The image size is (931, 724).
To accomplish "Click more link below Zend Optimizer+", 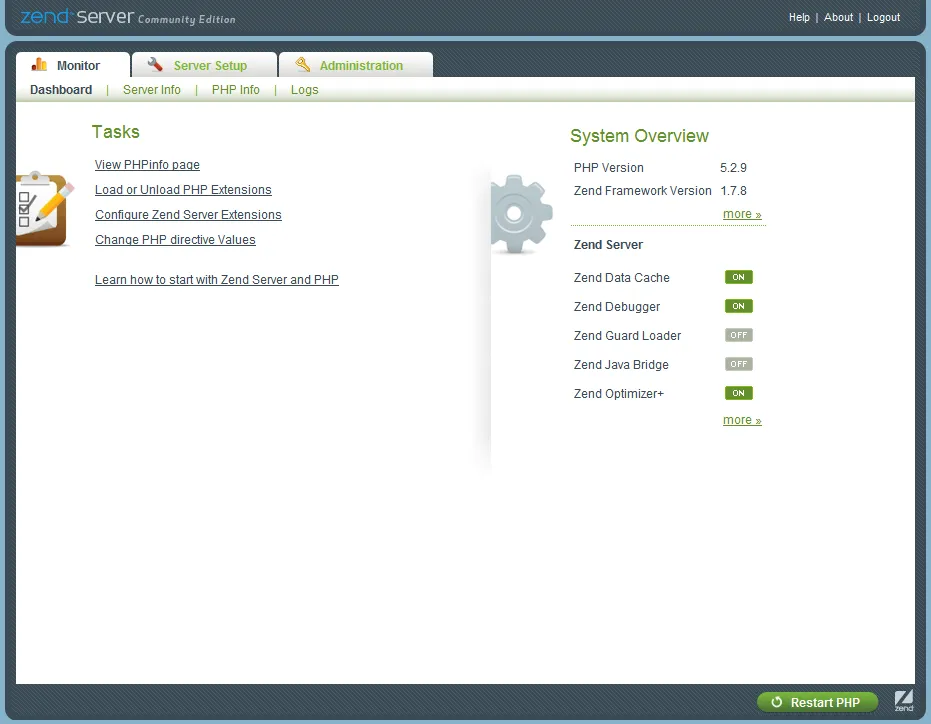I will coord(742,420).
